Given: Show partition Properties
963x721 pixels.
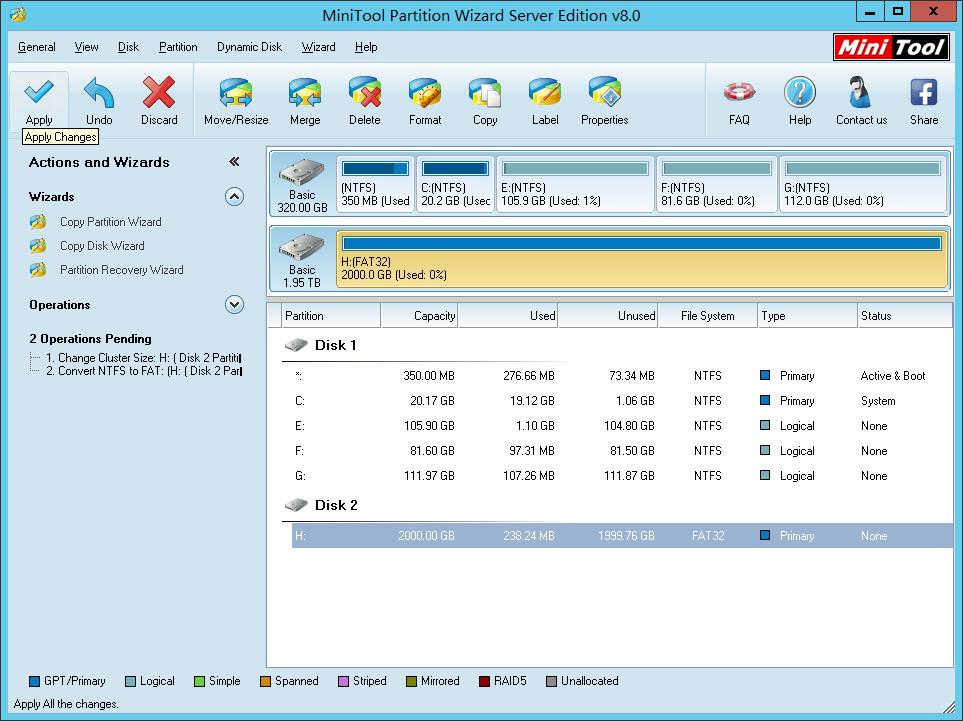Looking at the screenshot, I should tap(604, 101).
